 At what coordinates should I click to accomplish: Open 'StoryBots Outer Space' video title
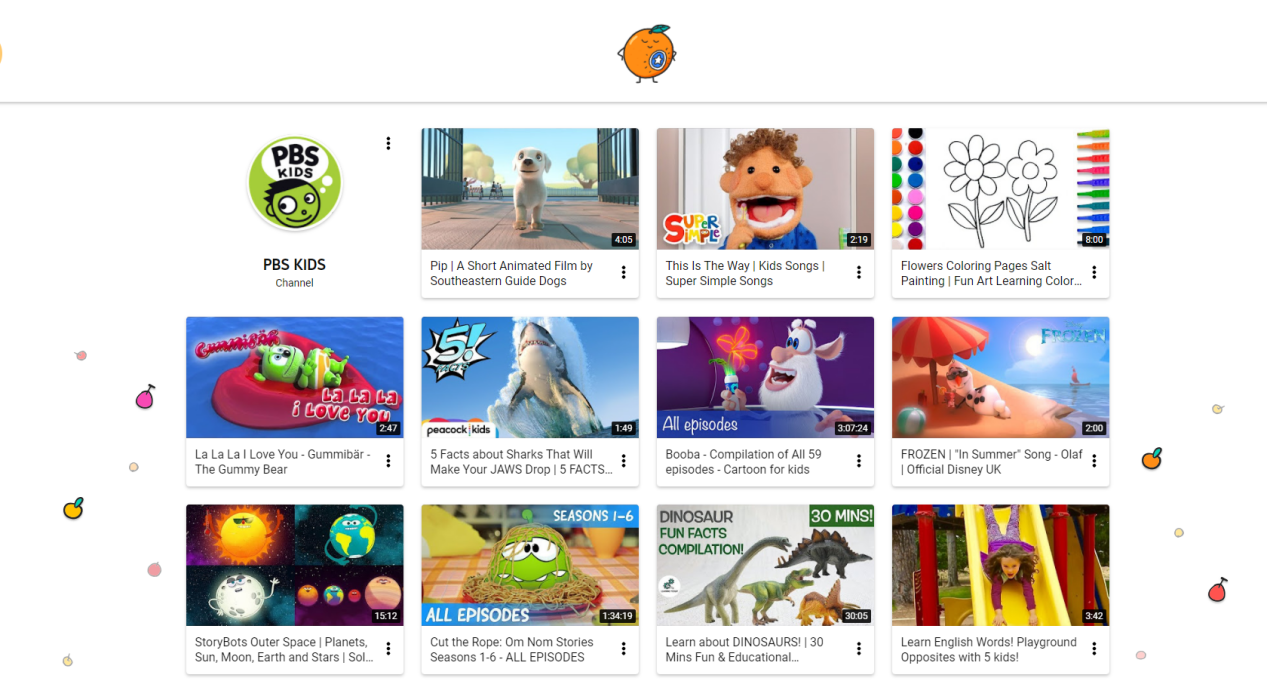(x=284, y=649)
